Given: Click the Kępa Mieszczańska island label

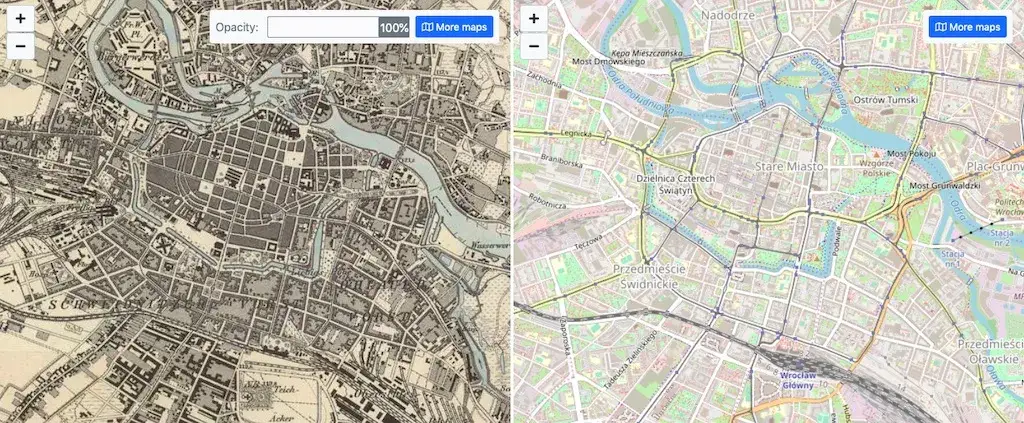Looking at the screenshot, I should 648,52.
